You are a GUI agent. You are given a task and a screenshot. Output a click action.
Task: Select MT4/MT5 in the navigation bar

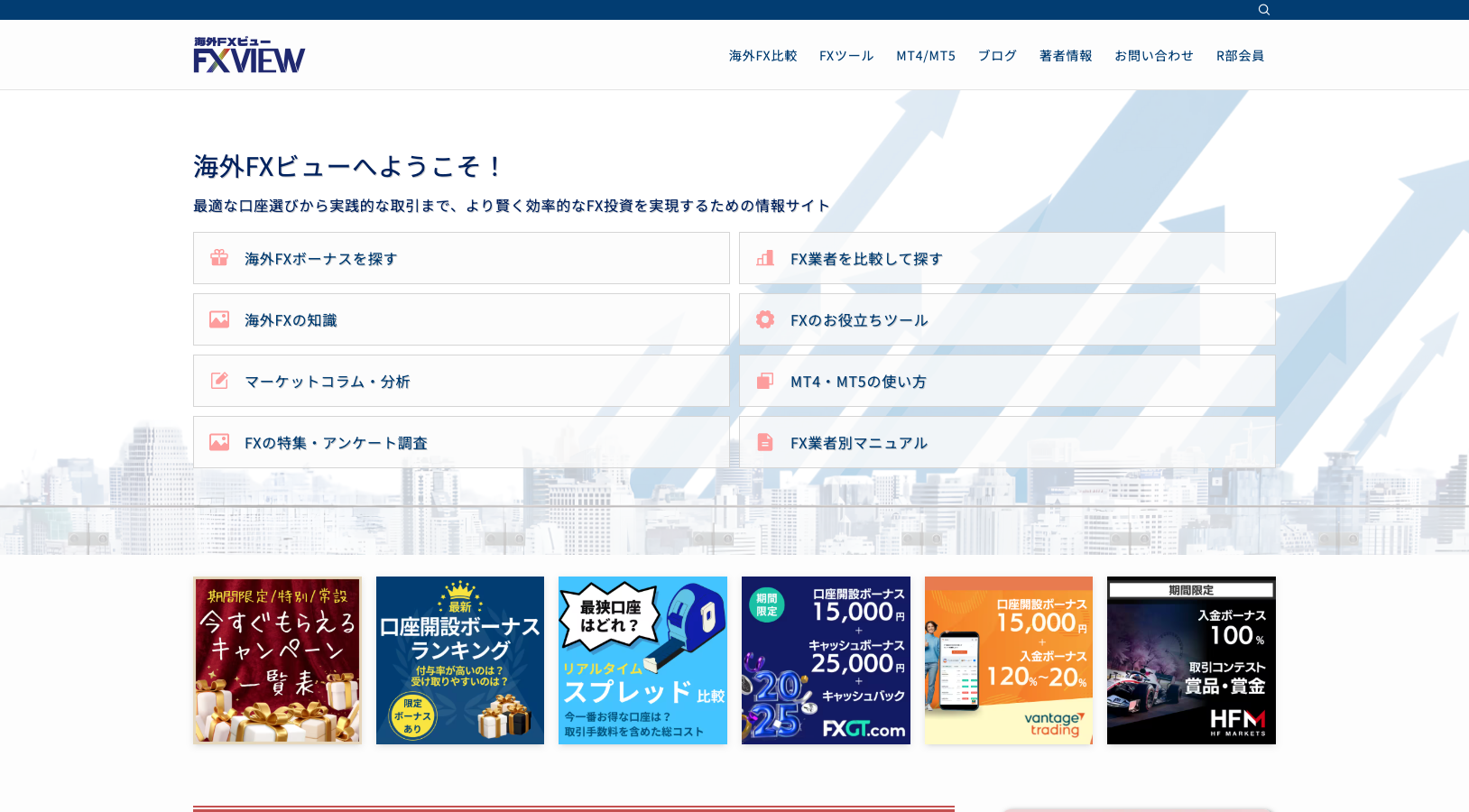pyautogui.click(x=925, y=56)
